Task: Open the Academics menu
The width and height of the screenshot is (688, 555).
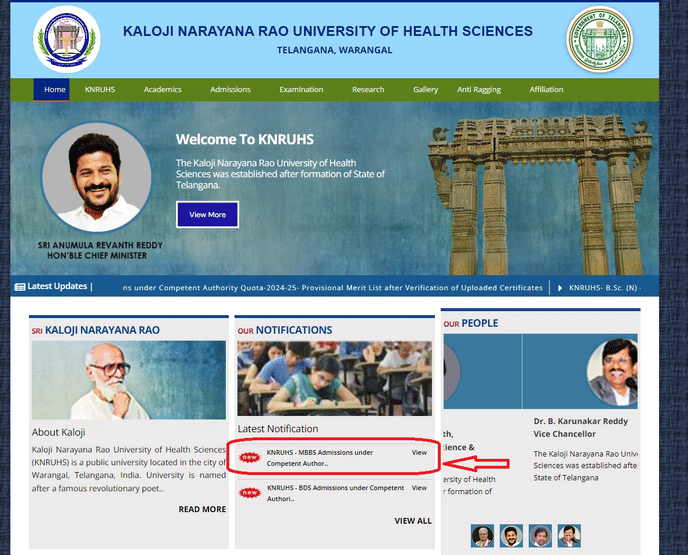Action: point(162,90)
